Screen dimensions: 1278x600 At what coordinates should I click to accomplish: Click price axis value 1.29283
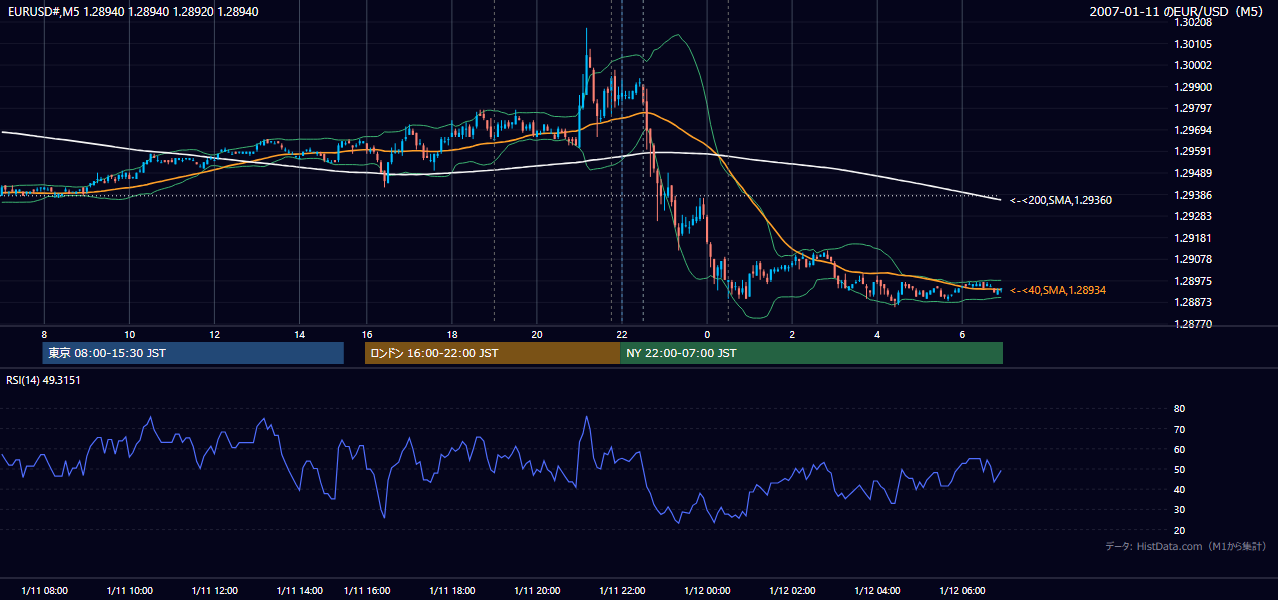coord(1194,216)
